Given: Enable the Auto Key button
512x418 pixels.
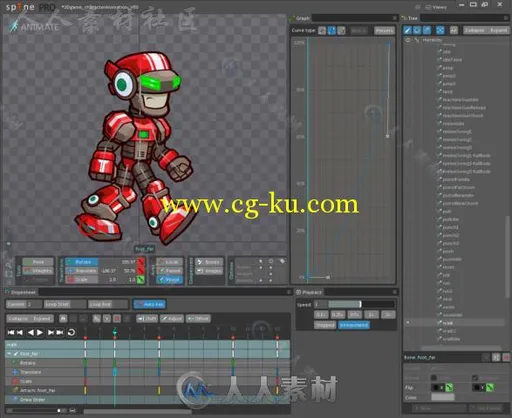Looking at the screenshot, I should (x=149, y=304).
